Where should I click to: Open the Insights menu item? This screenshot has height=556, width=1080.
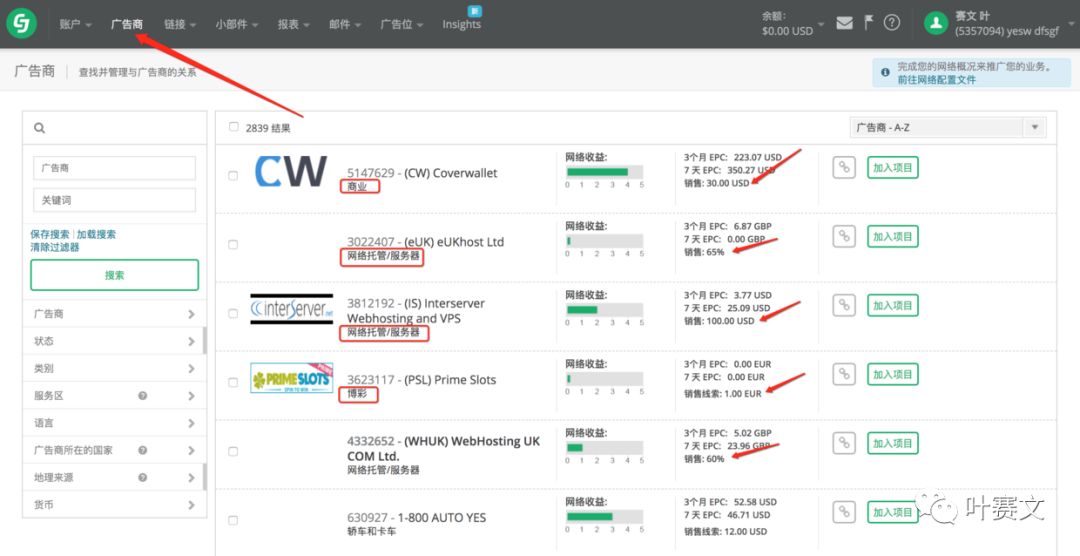coord(461,24)
